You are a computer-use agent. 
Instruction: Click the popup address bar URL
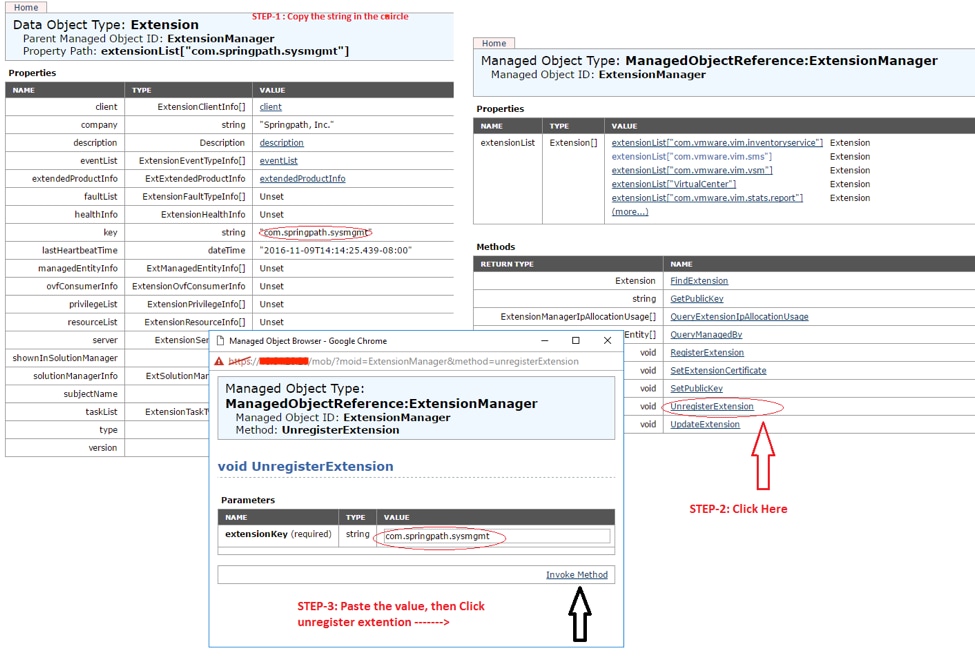click(x=404, y=361)
